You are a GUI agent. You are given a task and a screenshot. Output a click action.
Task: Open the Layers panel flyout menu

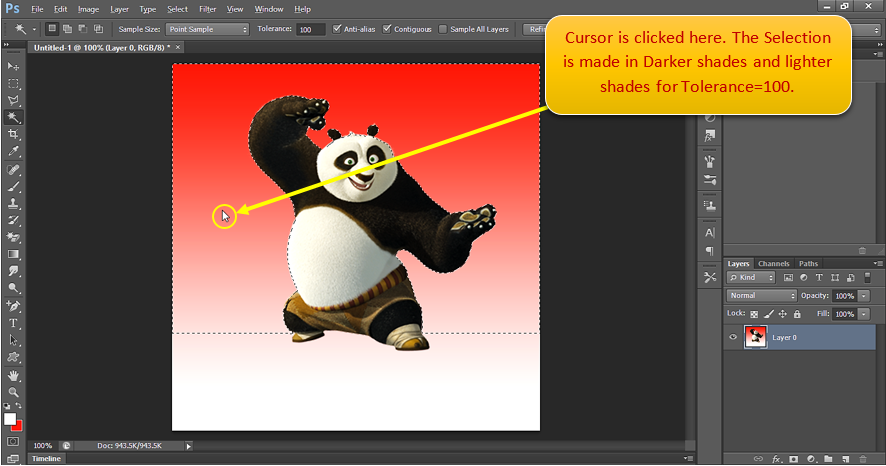878,264
